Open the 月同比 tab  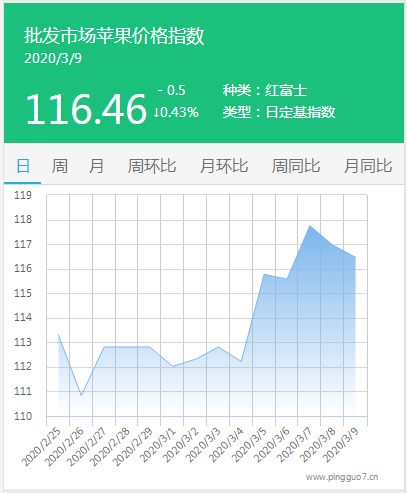click(368, 166)
